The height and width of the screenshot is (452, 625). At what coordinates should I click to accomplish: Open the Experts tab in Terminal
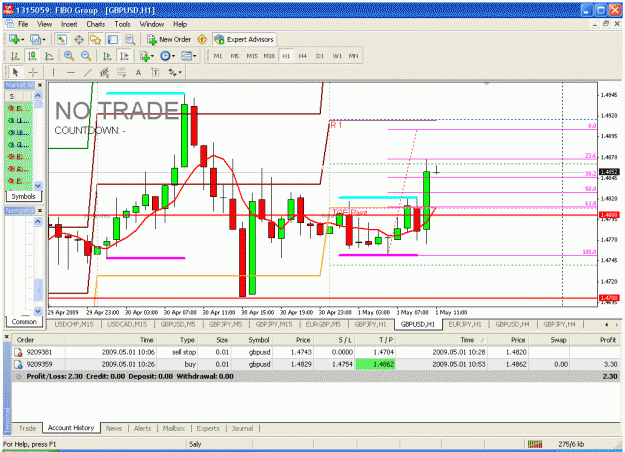tap(208, 428)
